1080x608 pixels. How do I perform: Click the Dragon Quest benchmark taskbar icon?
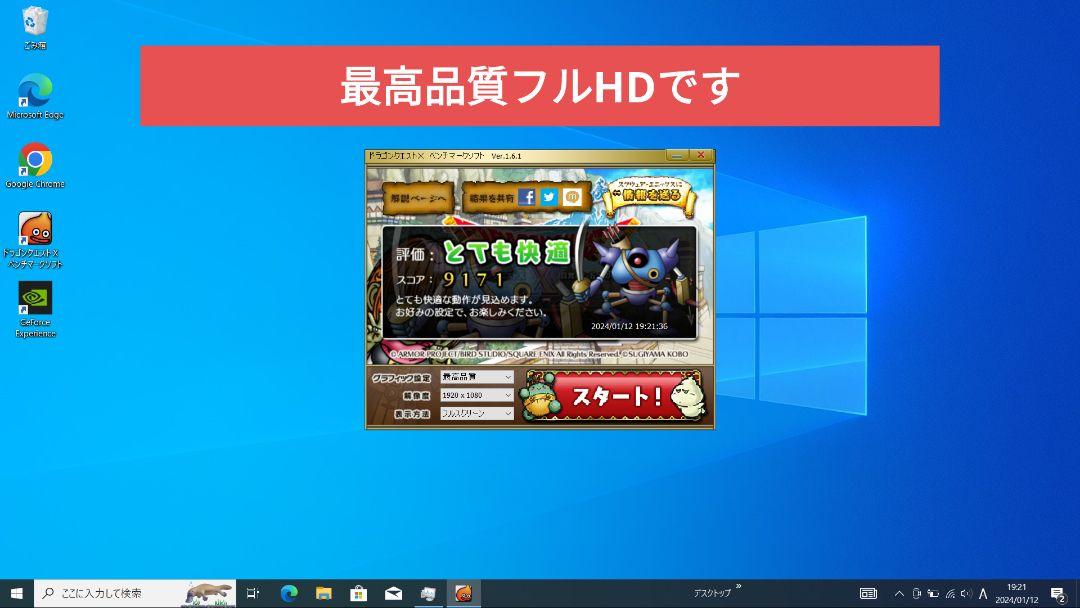pos(464,593)
